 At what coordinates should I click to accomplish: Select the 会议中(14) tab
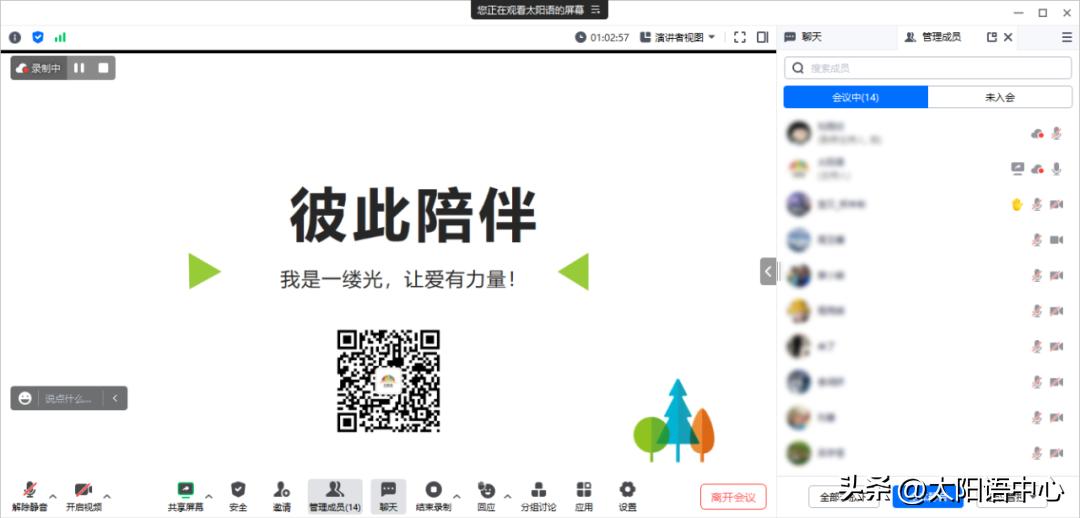pyautogui.click(x=855, y=97)
